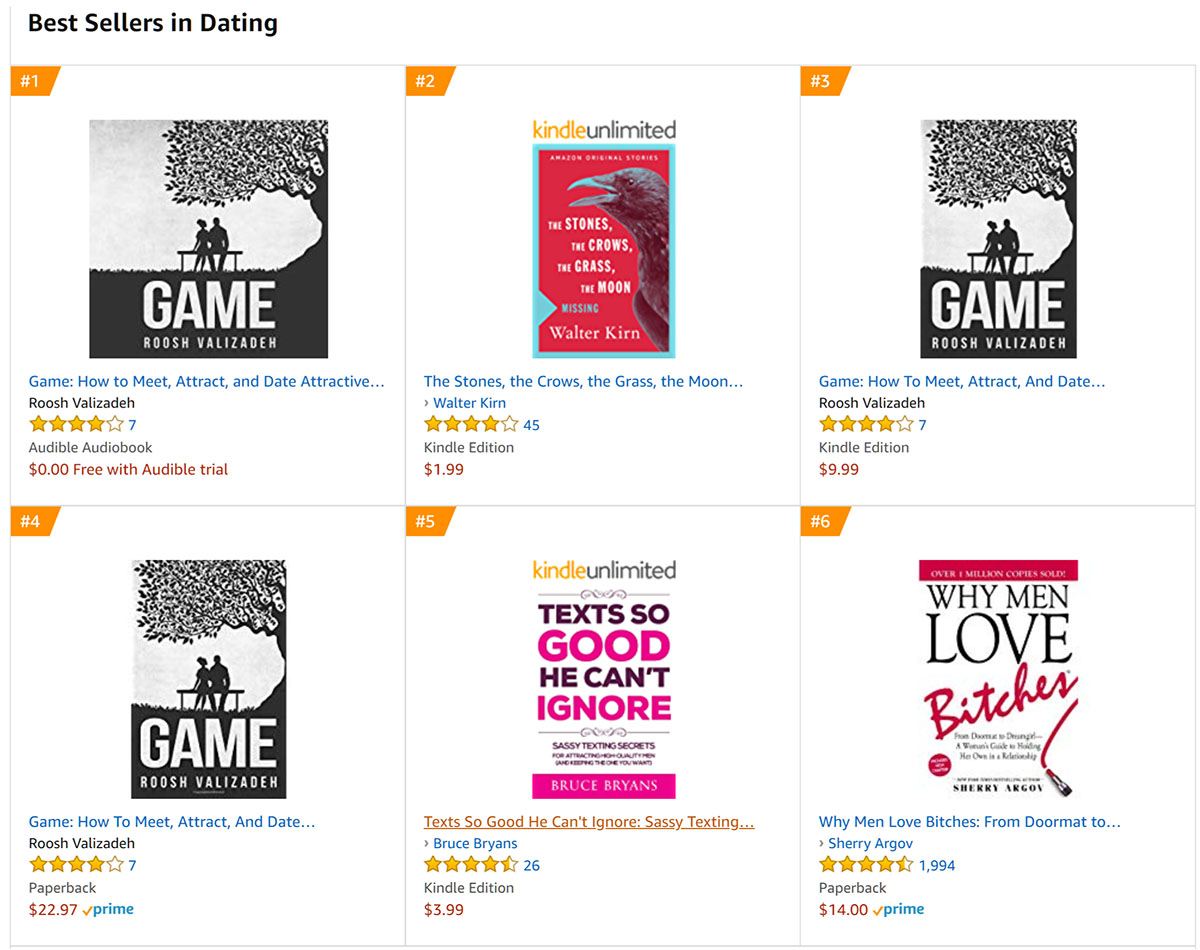Click Texts So Good He Can't Ignore title
Viewport: 1200px width, 950px height.
(x=588, y=821)
